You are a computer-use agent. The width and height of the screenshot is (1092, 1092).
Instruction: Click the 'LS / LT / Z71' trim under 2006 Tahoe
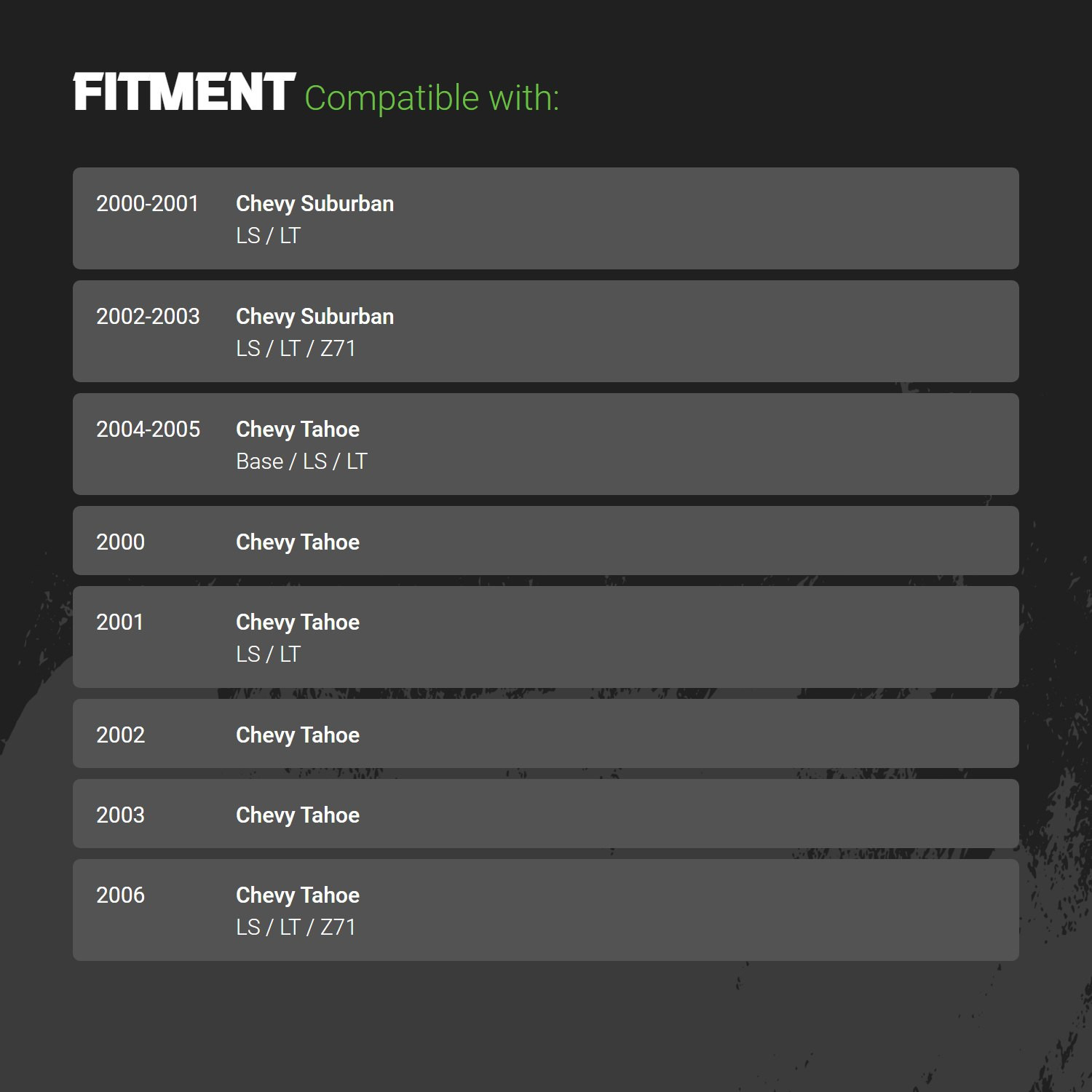pyautogui.click(x=296, y=927)
